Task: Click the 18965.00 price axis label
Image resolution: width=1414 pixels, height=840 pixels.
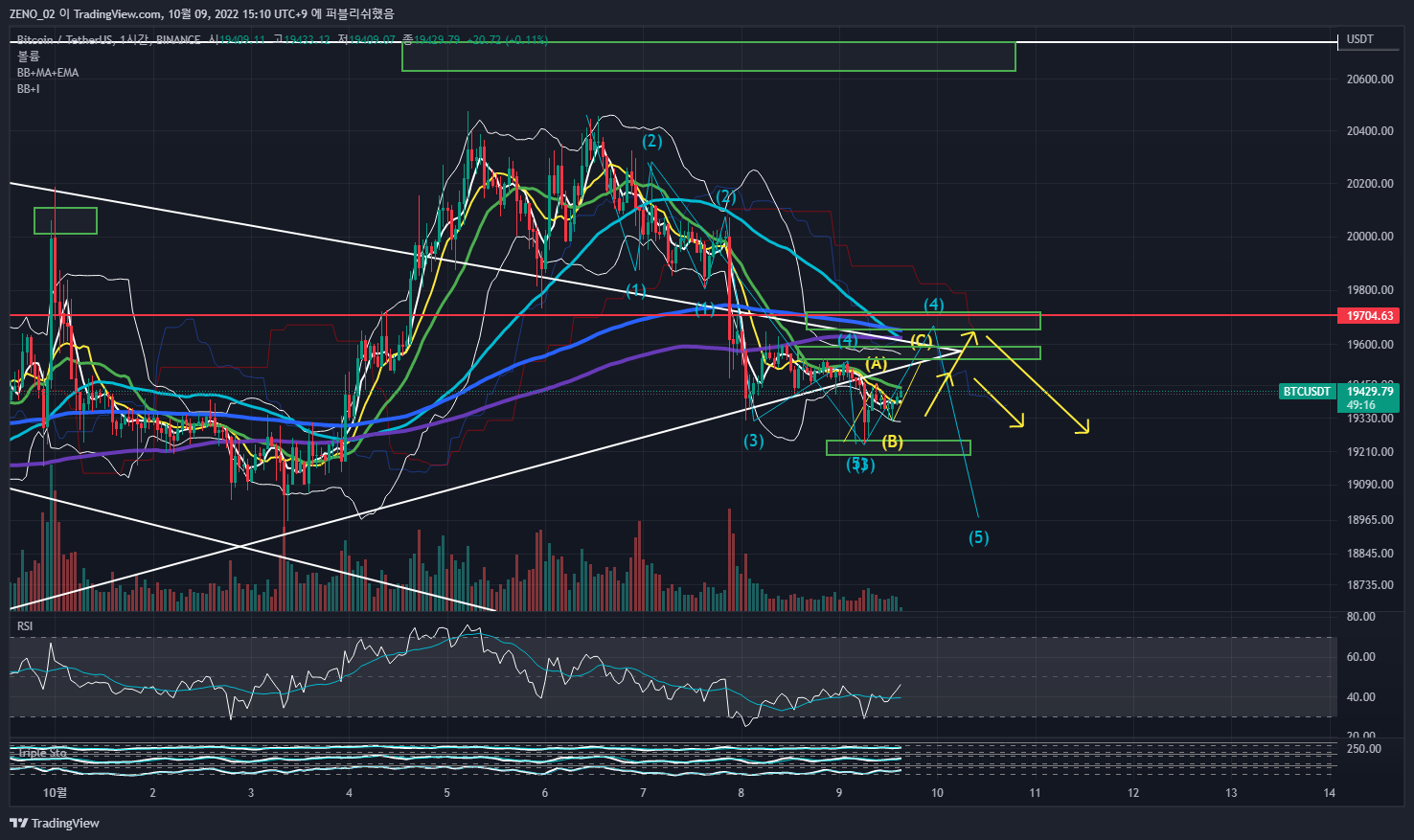Action: 1370,520
